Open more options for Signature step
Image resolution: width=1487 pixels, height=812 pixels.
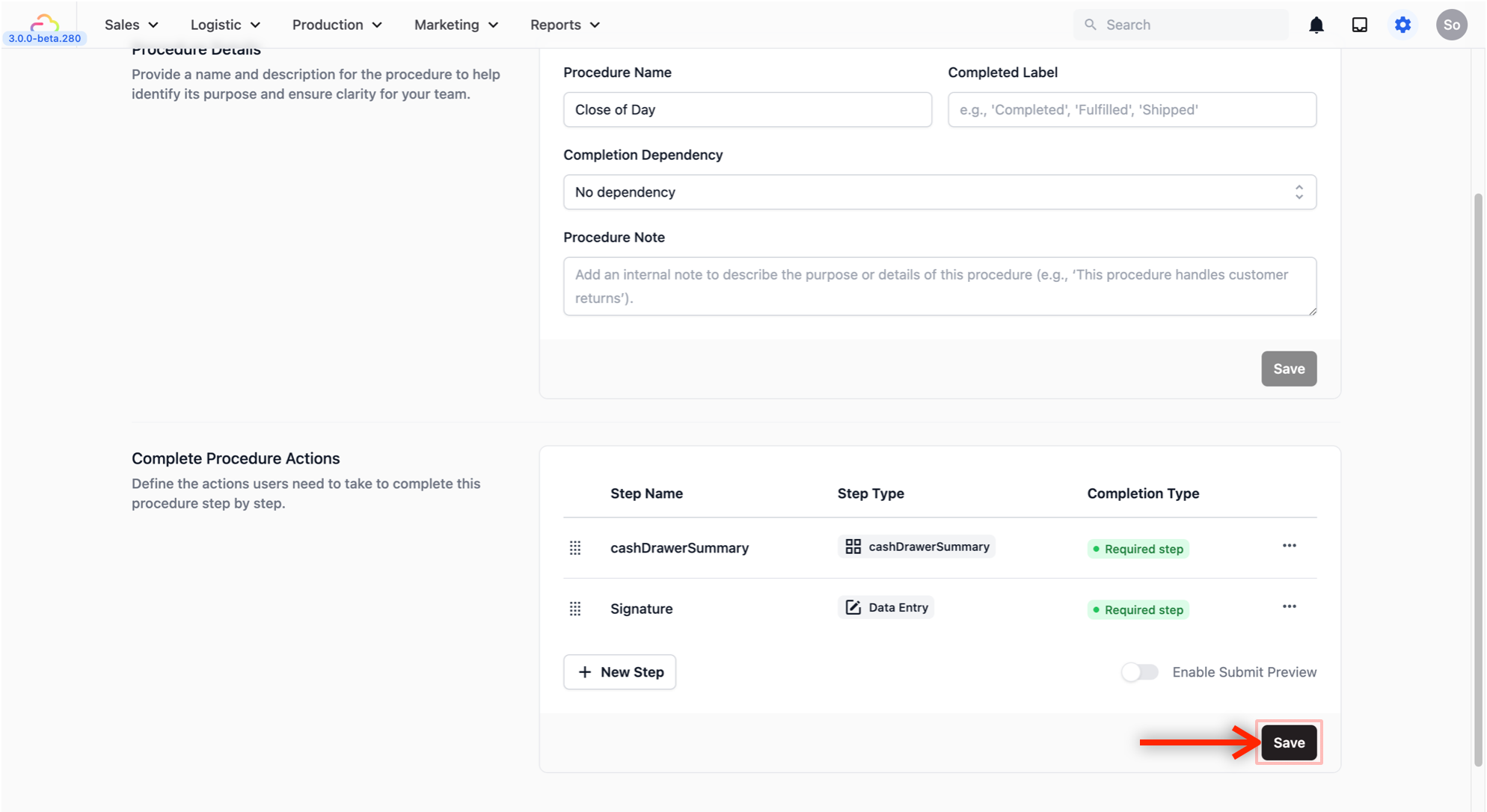1289,606
